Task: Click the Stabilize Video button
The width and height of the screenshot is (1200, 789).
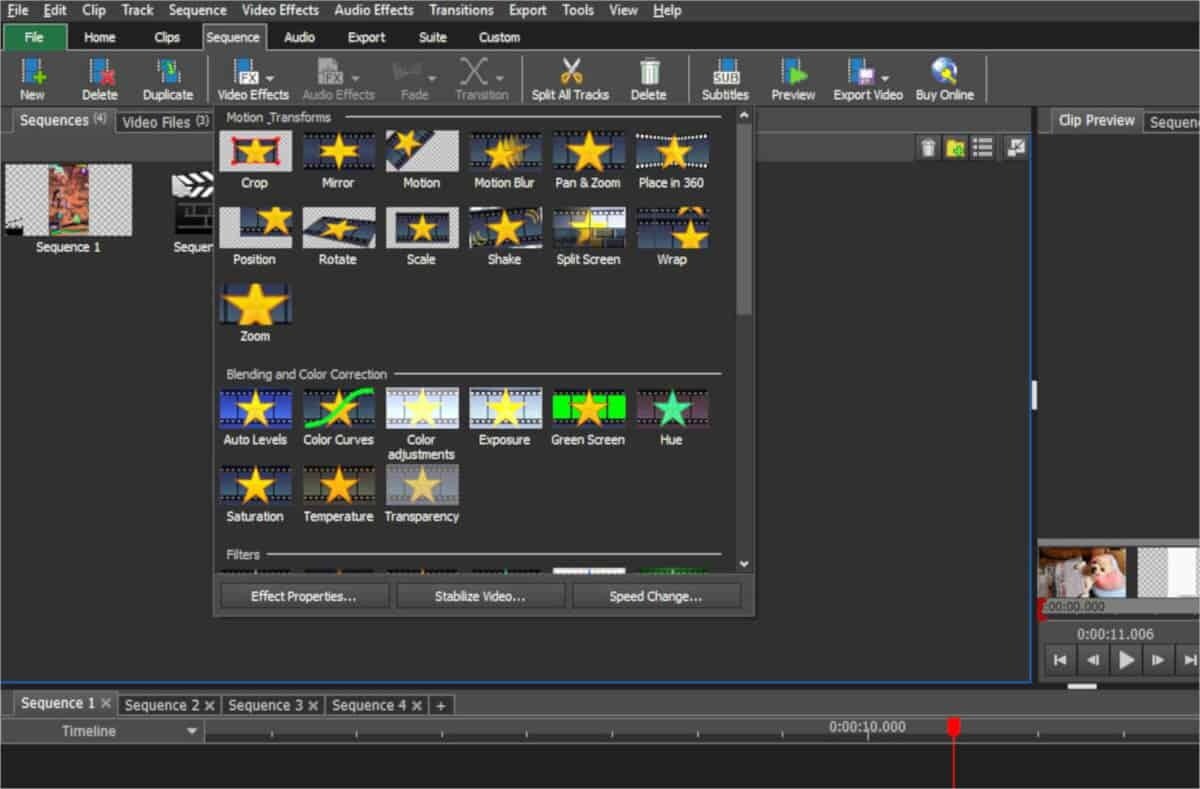Action: [480, 596]
